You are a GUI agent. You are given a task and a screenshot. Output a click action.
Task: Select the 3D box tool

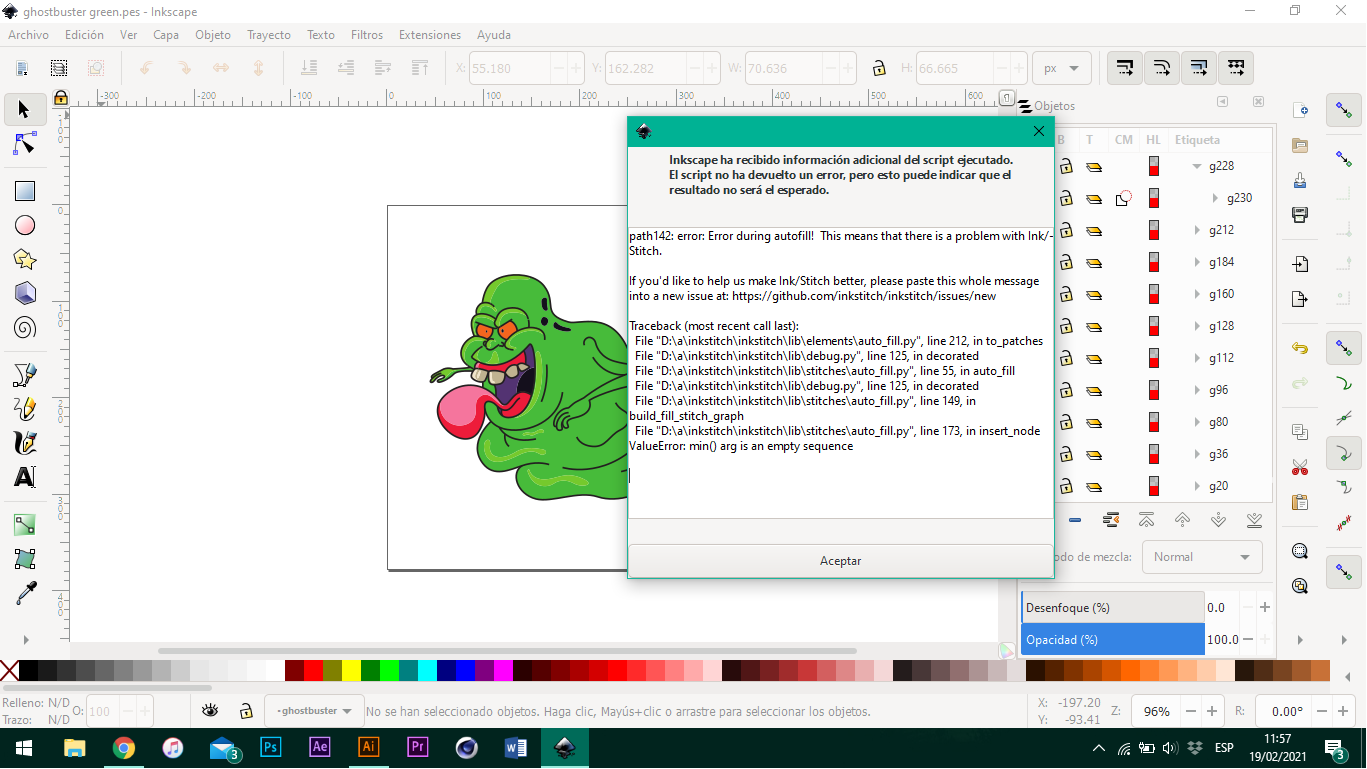[25, 293]
